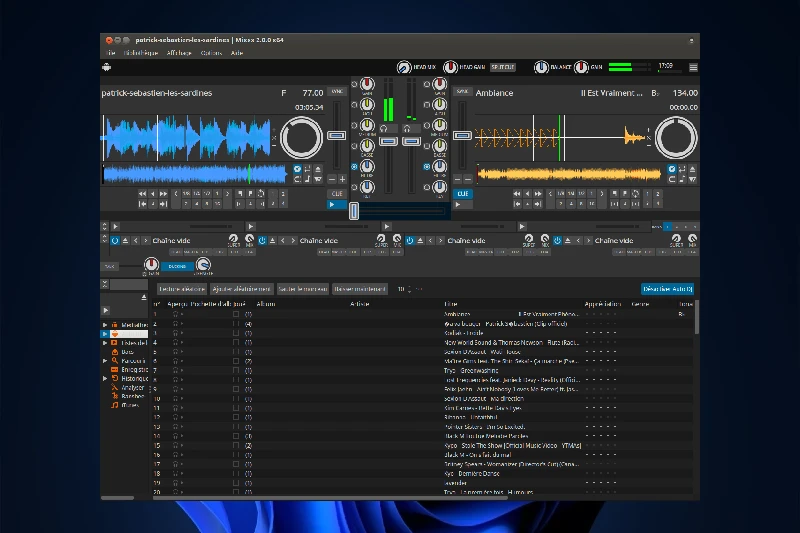This screenshot has width=800, height=533.
Task: Select the Analyser item in library sidebar
Action: tap(133, 387)
